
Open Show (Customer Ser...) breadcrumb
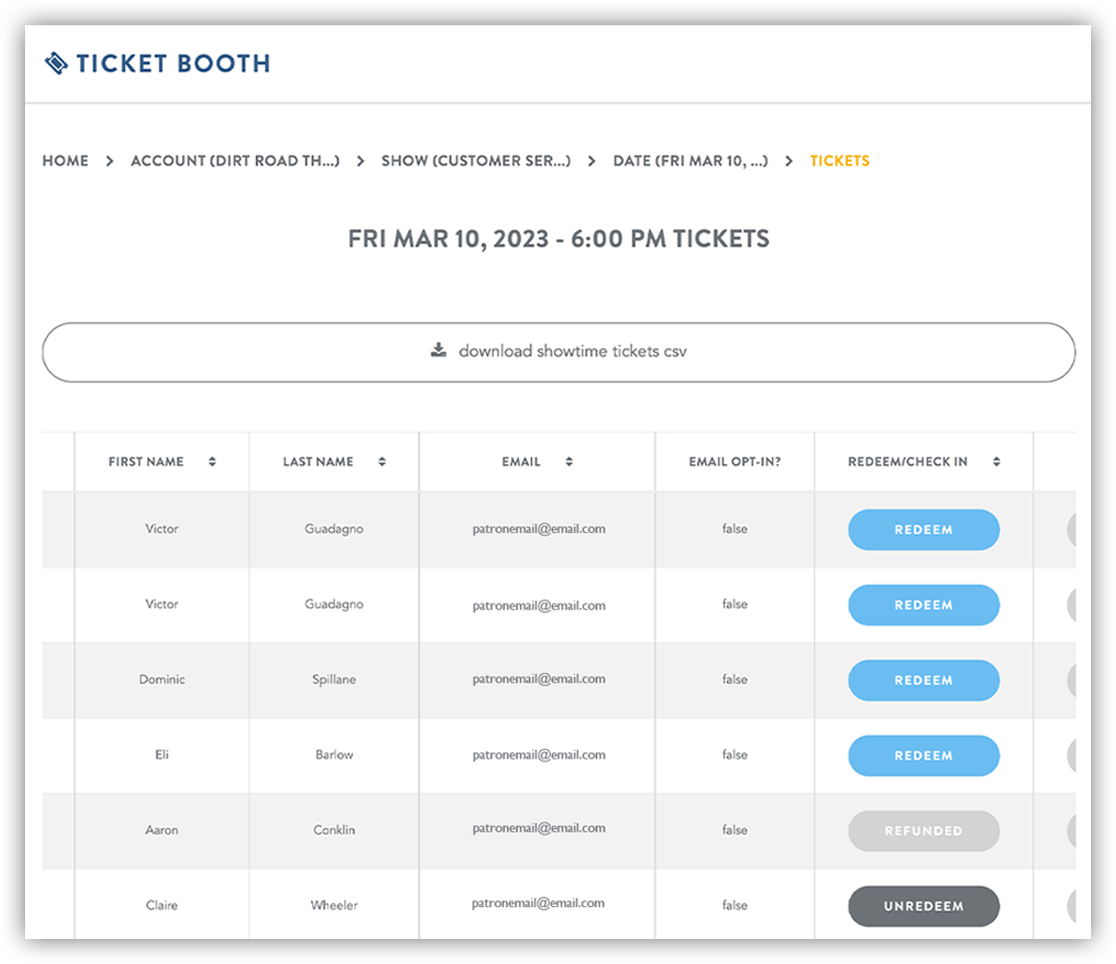tap(476, 161)
